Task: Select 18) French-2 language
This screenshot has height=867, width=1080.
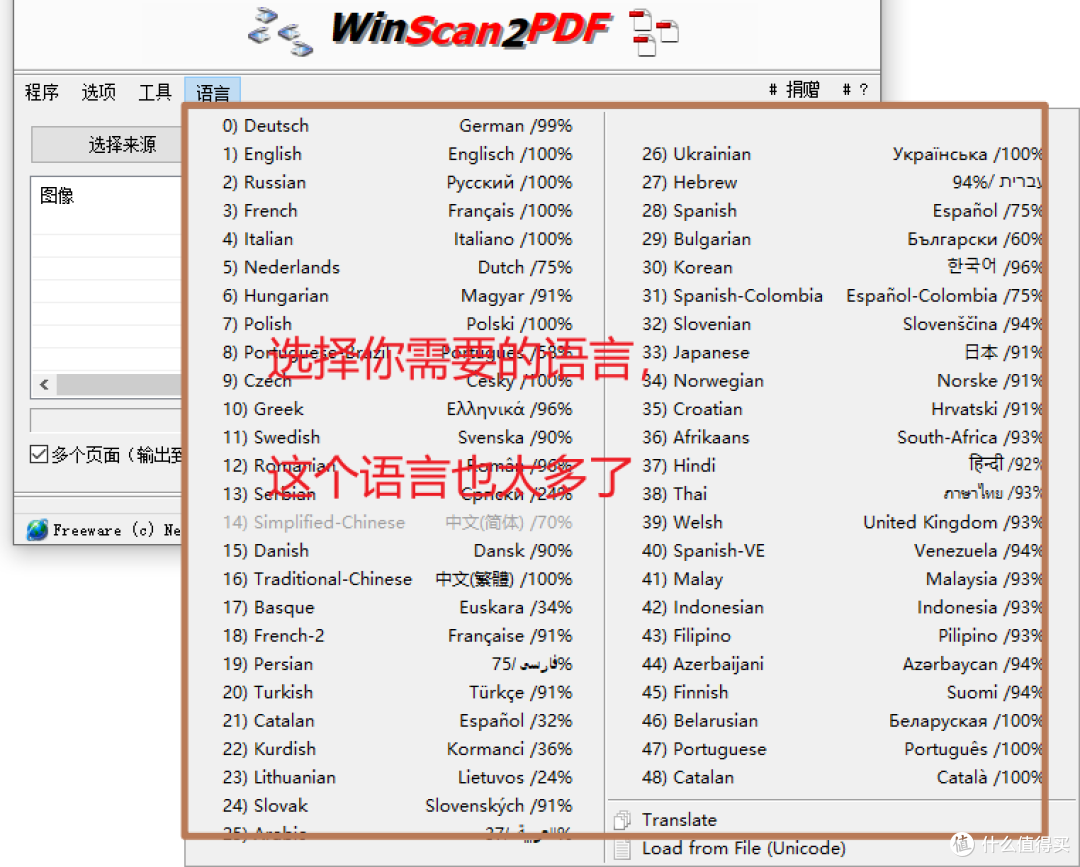Action: [x=397, y=635]
